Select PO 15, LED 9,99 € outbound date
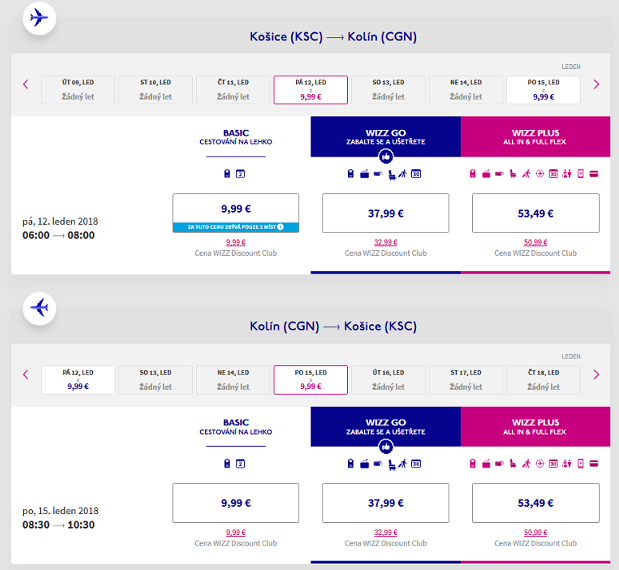Screen dimensions: 619x570 pyautogui.click(x=543, y=90)
